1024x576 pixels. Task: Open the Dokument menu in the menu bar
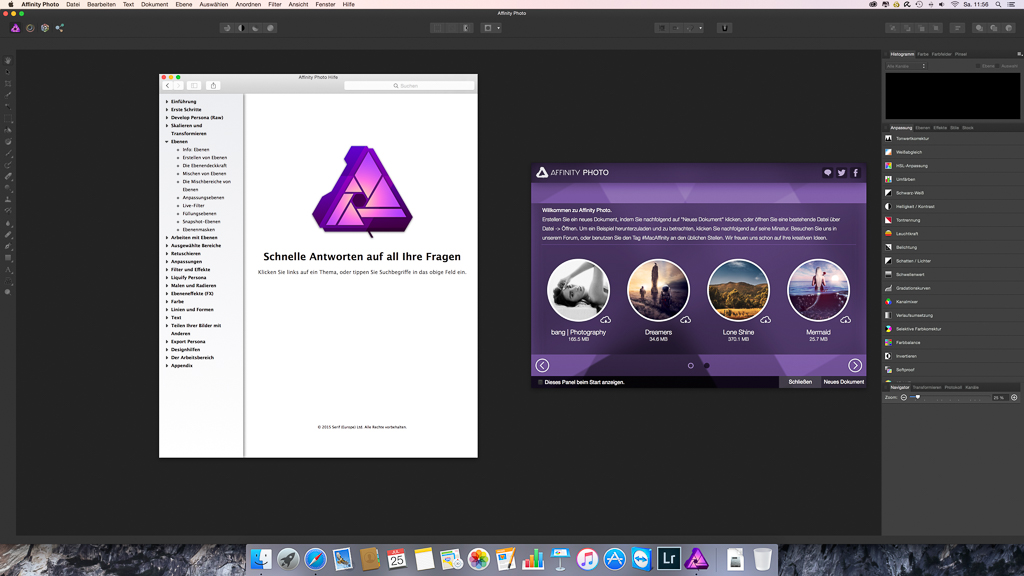[154, 5]
